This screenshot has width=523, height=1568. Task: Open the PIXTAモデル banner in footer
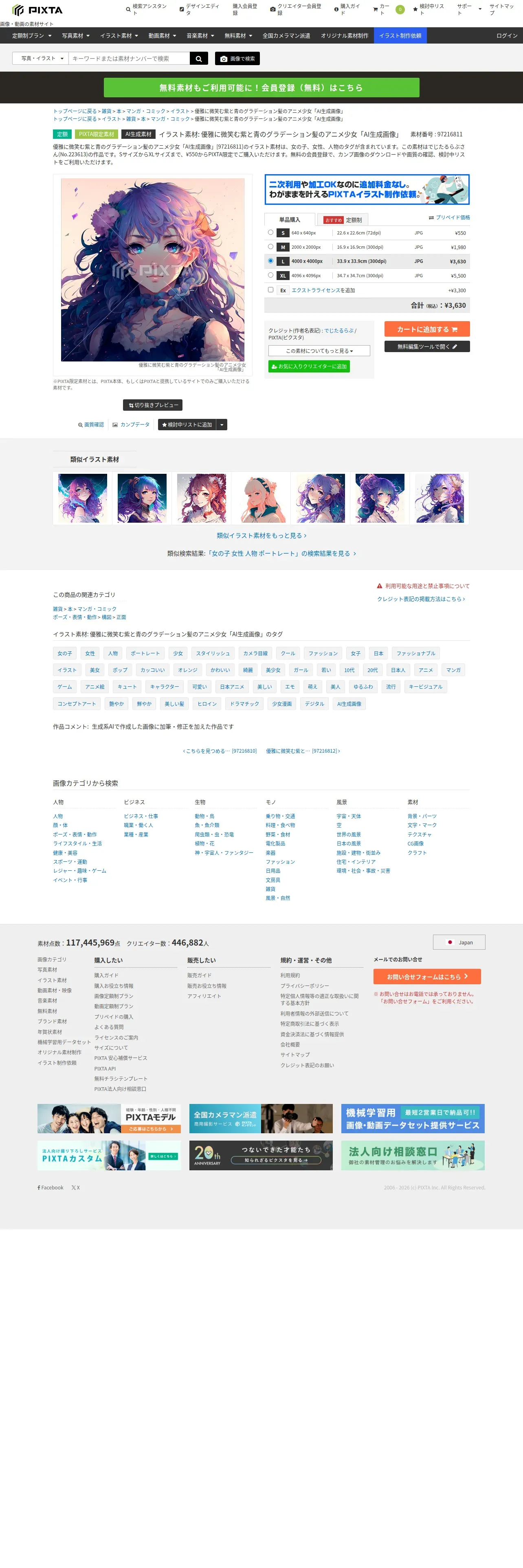(109, 1119)
